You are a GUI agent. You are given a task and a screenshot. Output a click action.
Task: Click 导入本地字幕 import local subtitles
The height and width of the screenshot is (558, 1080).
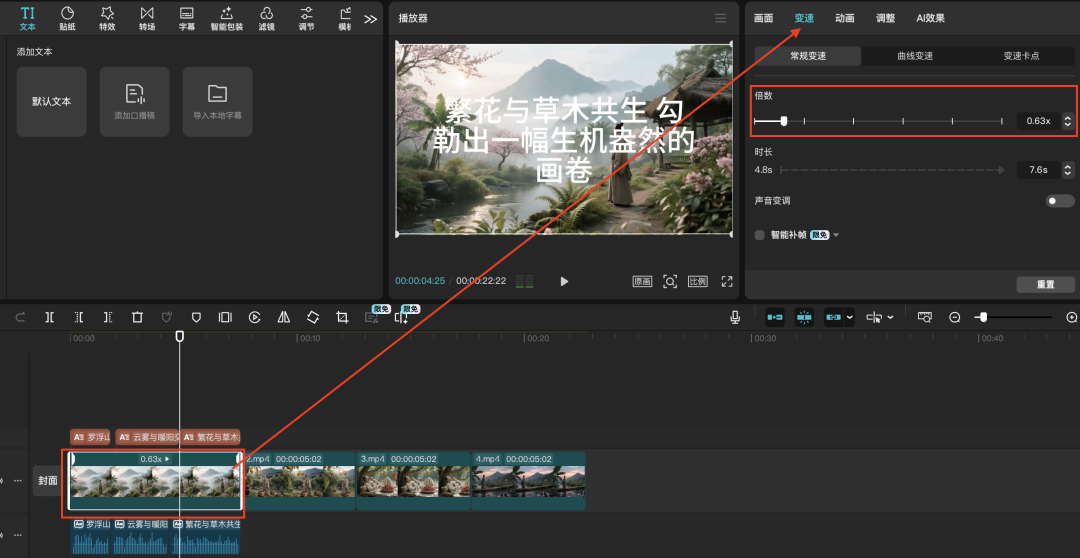(218, 101)
